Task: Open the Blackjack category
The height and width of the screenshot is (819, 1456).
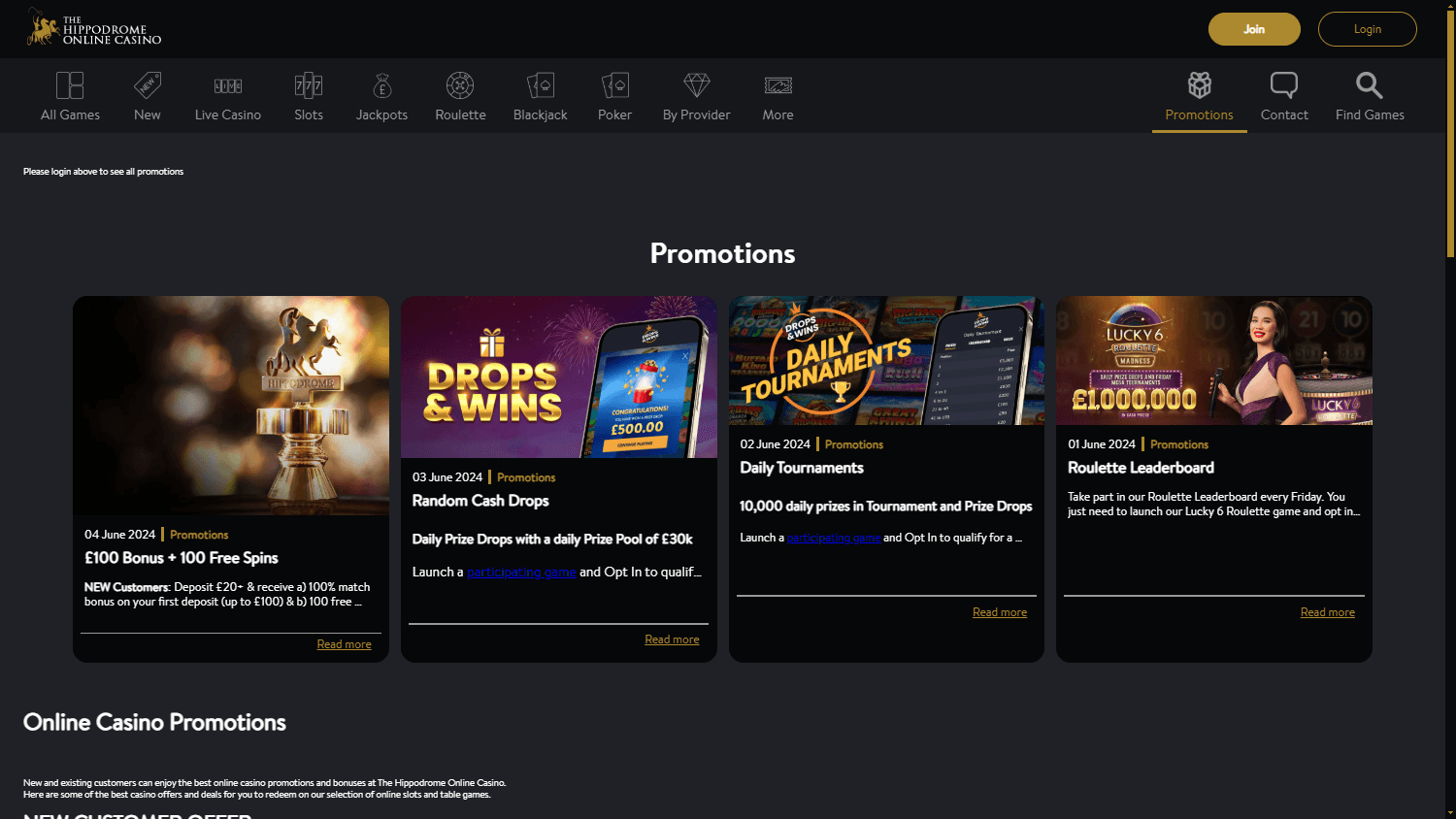Action: tap(540, 95)
